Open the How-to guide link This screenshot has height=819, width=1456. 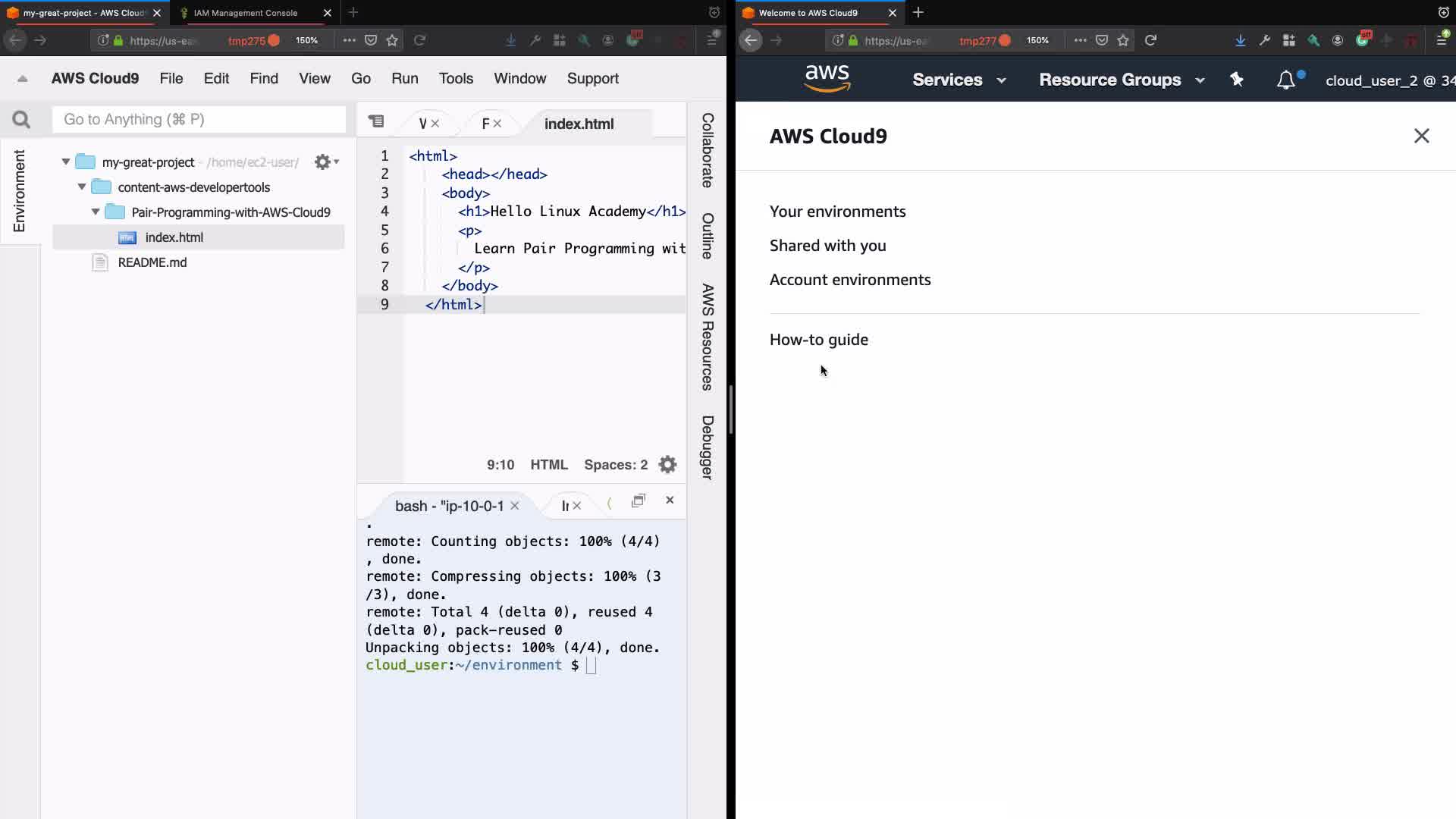[818, 340]
